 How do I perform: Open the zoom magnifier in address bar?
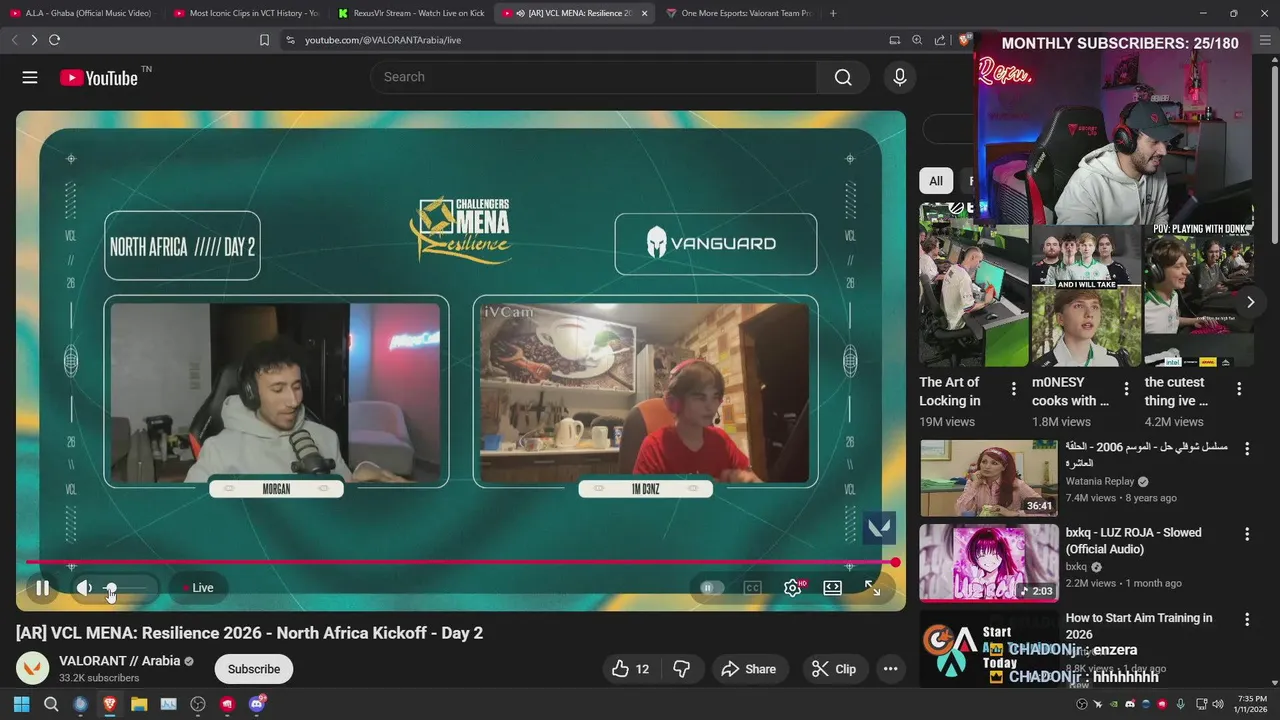[x=917, y=40]
